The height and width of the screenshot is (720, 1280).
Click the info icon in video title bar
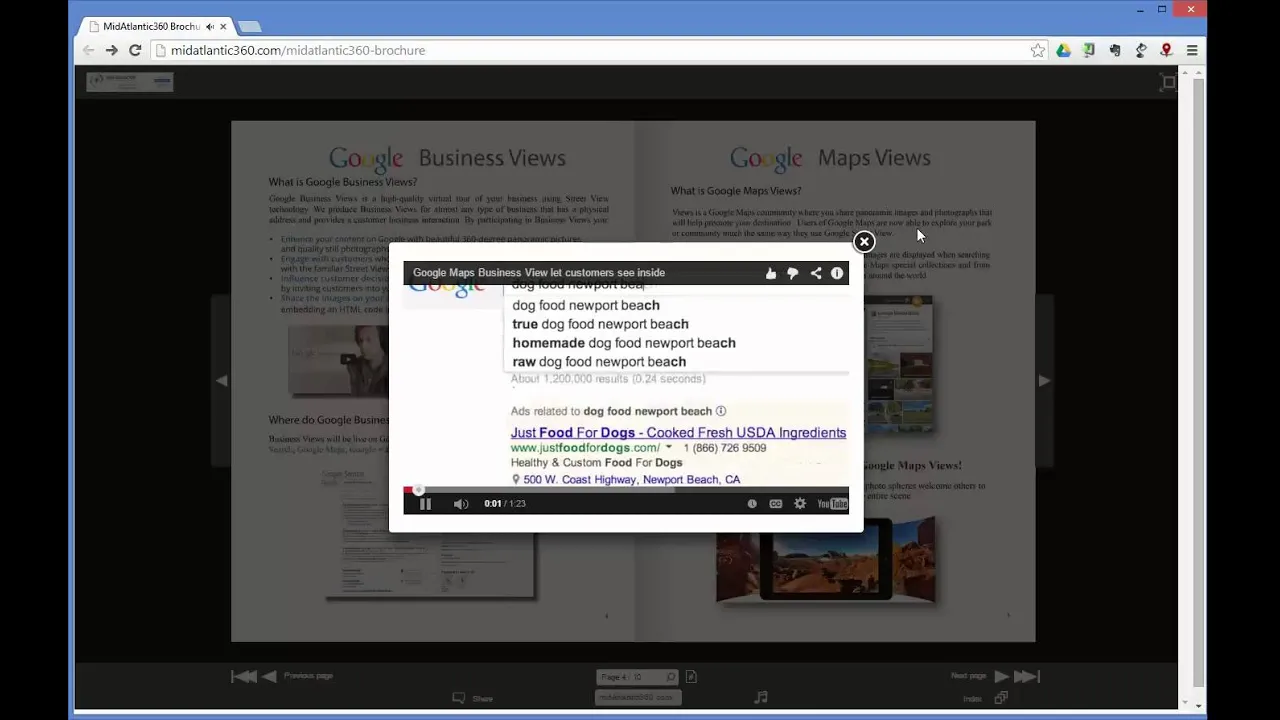click(837, 273)
